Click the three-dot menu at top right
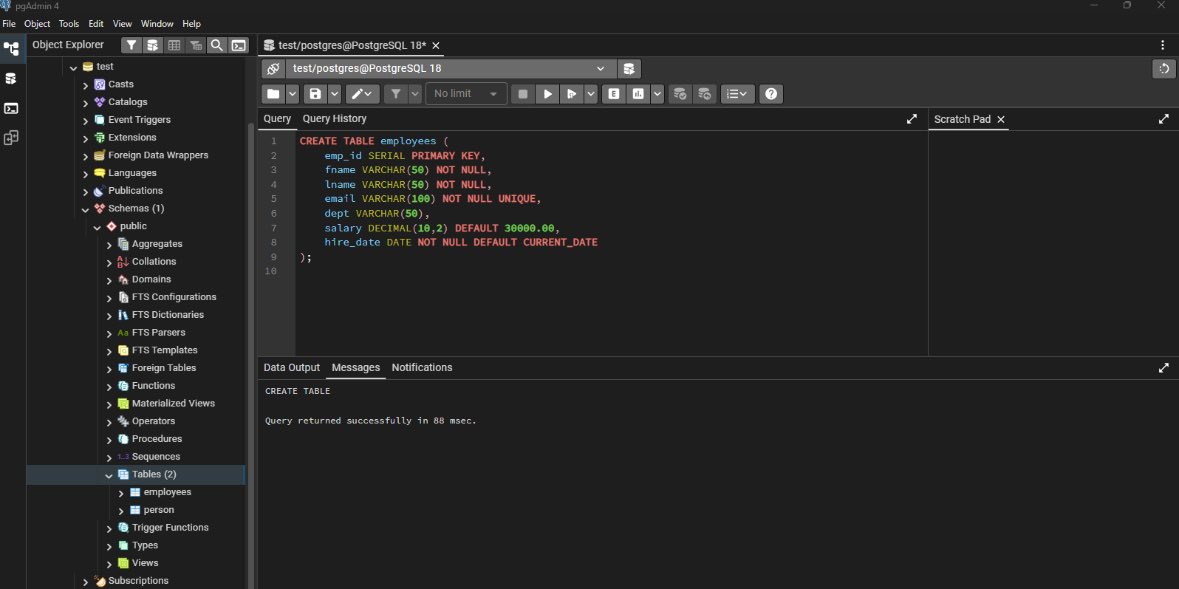Viewport: 1179px width, 589px height. pyautogui.click(x=1163, y=45)
